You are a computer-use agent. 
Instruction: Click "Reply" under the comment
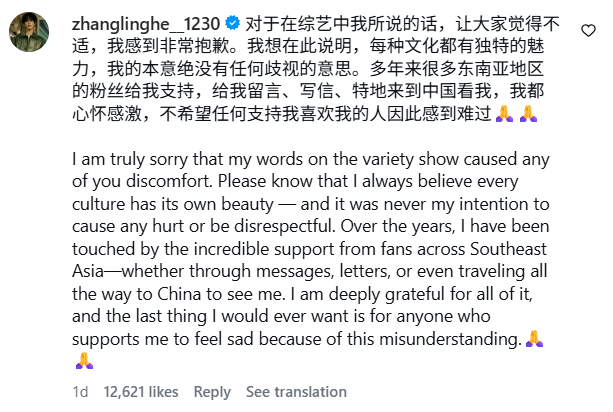click(212, 392)
